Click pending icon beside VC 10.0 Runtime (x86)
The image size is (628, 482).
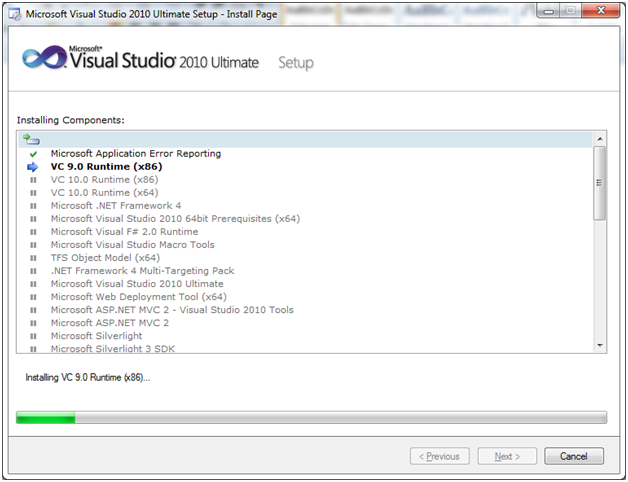tap(33, 180)
